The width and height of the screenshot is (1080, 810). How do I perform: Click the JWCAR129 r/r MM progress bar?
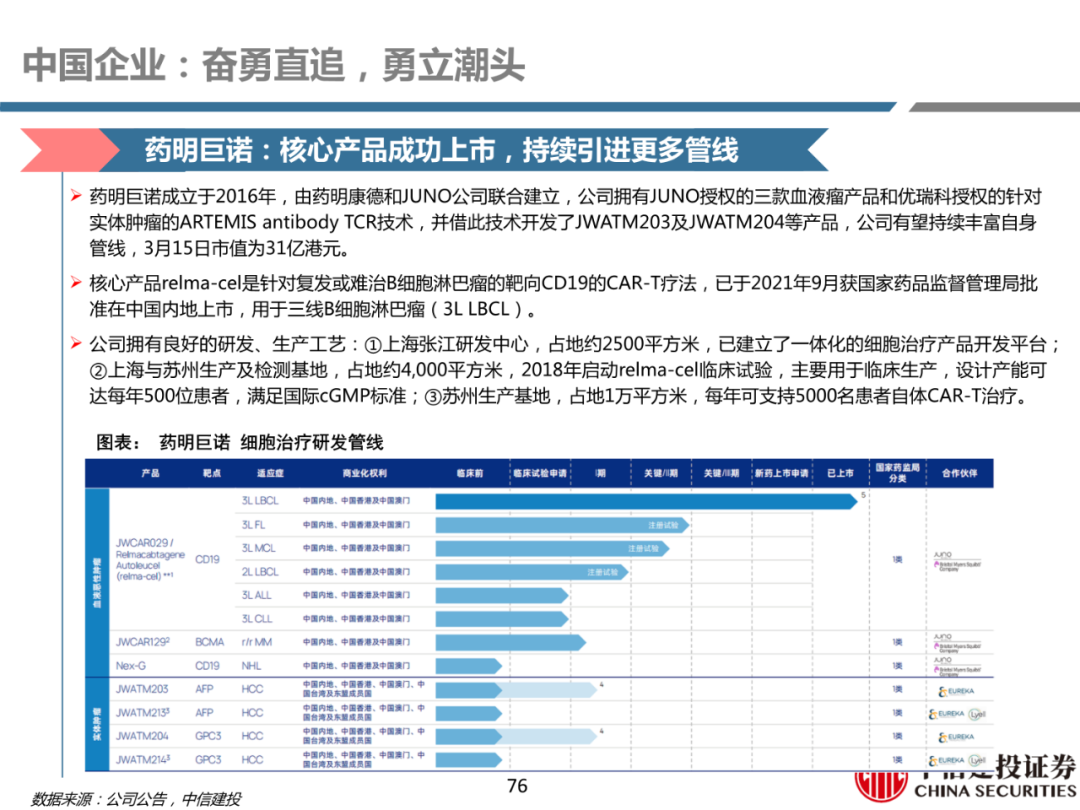(510, 643)
